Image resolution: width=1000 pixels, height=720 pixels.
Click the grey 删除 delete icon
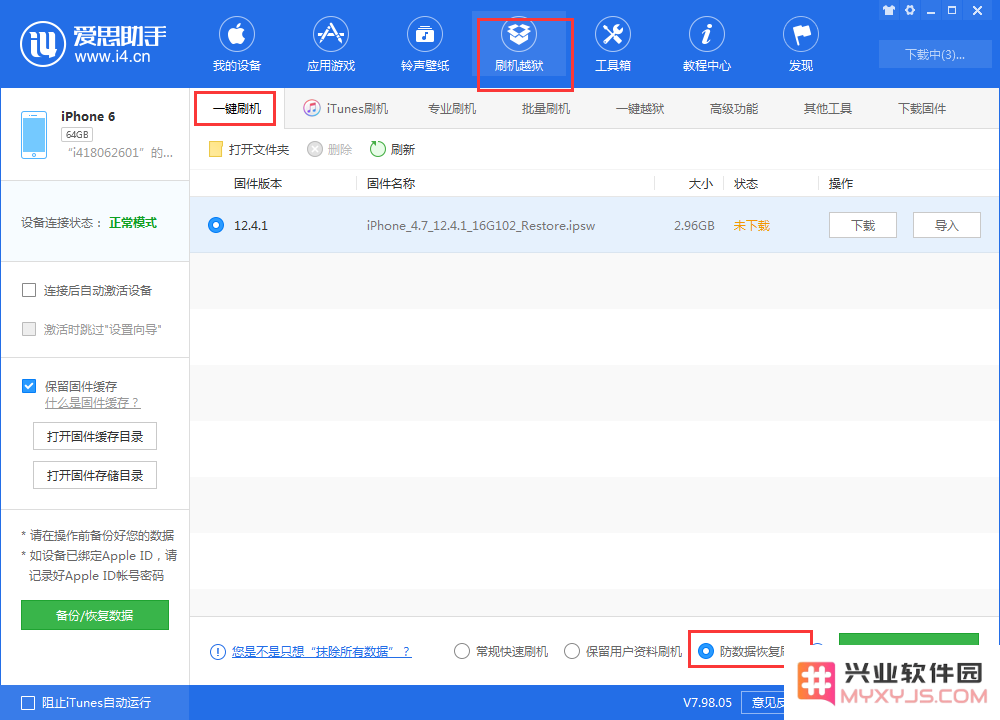coord(315,149)
